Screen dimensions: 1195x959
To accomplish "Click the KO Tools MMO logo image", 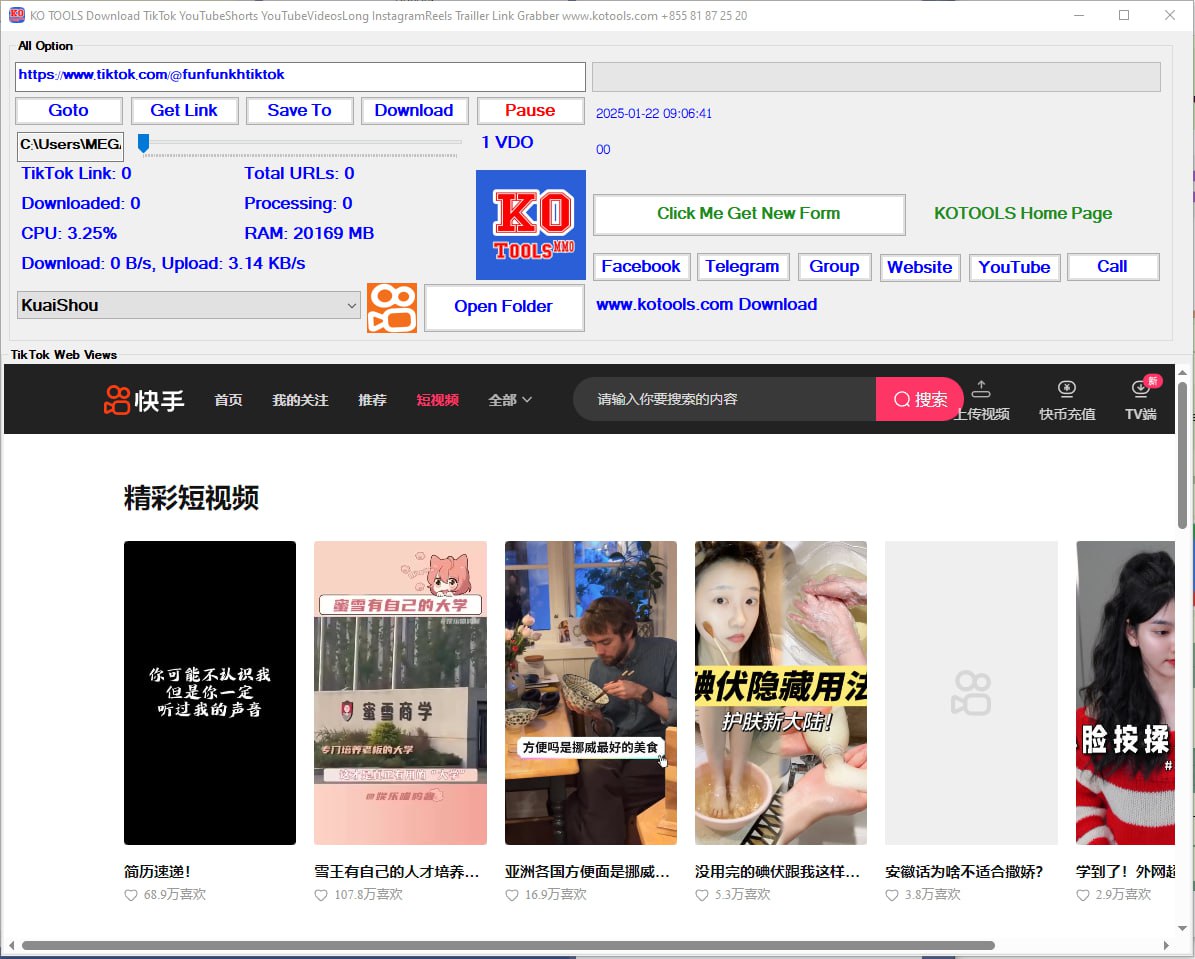I will [530, 225].
